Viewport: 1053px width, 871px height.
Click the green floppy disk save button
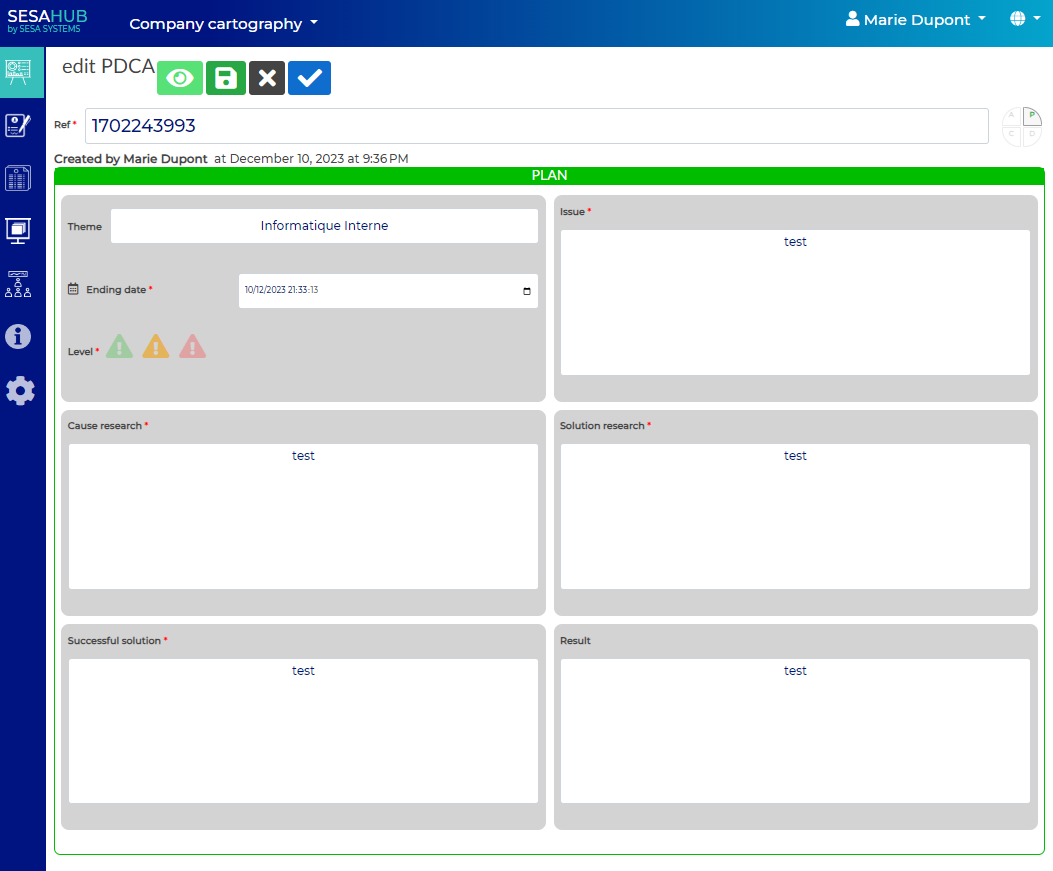coord(226,78)
